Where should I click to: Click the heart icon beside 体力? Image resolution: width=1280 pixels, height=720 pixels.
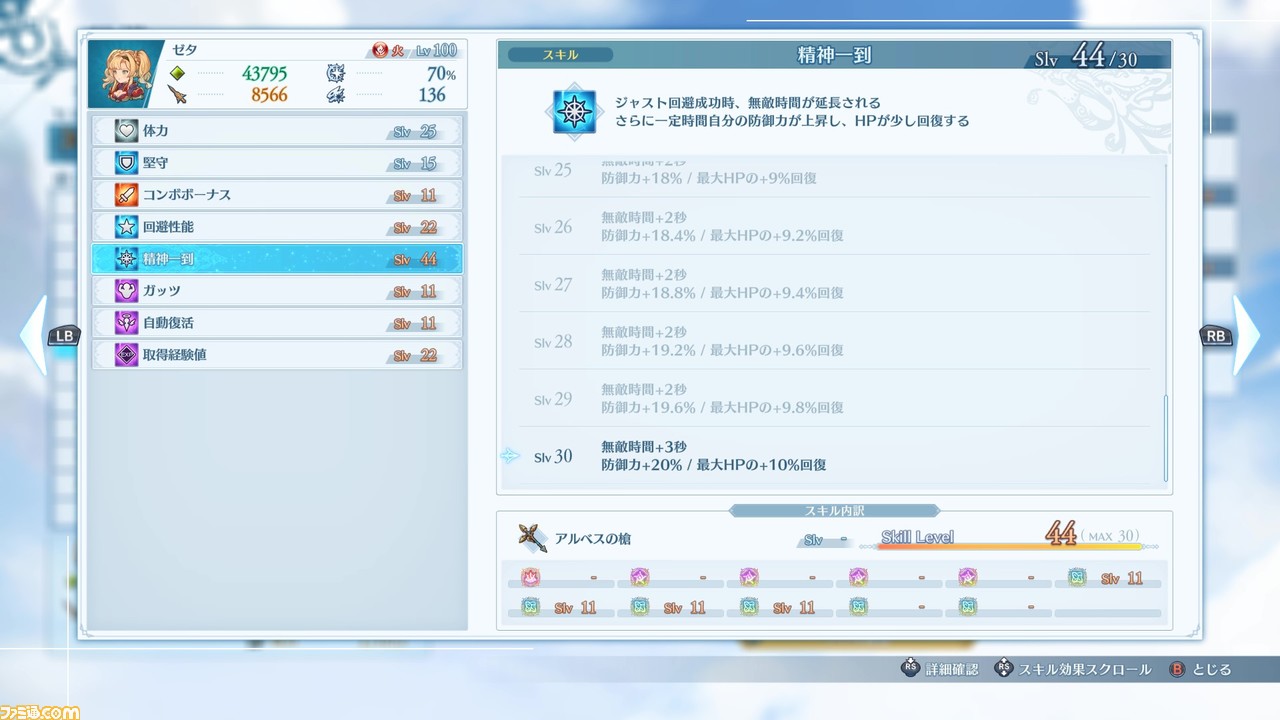[x=126, y=131]
